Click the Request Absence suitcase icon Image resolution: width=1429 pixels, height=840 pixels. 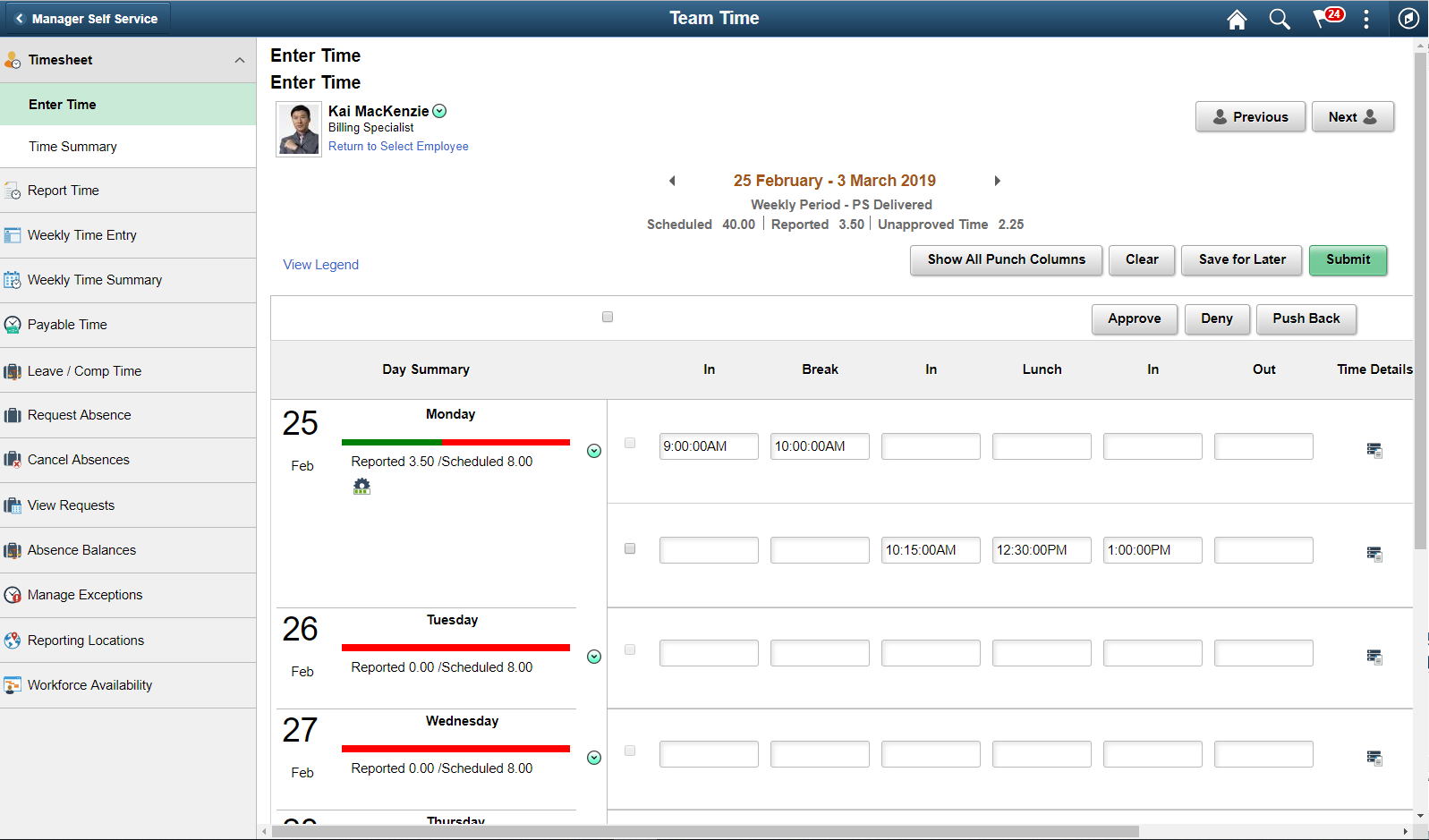tap(13, 415)
